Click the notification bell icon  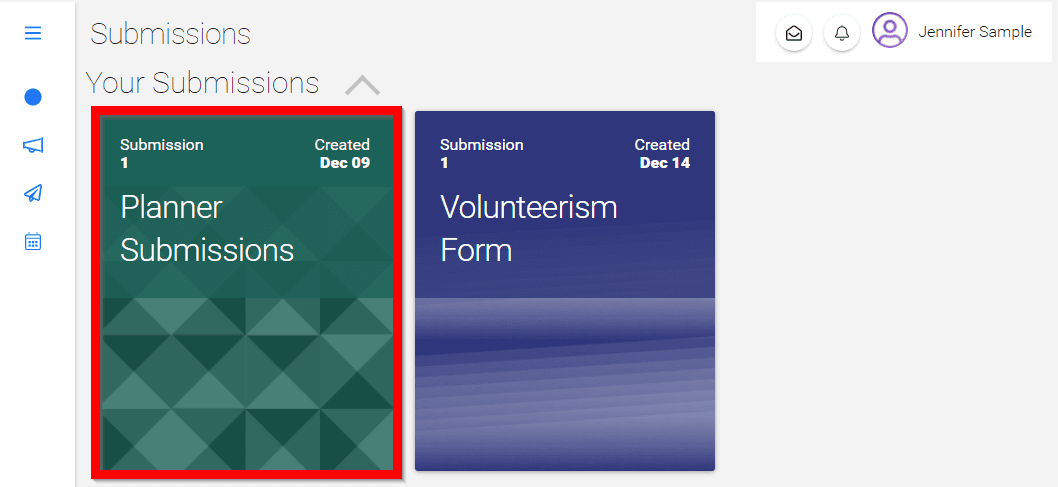[841, 32]
